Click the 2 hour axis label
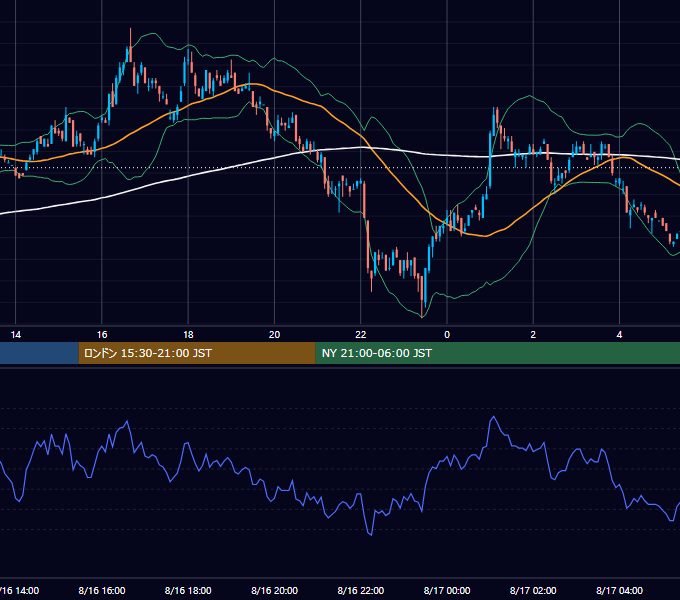This screenshot has height=600, width=680. pos(533,335)
